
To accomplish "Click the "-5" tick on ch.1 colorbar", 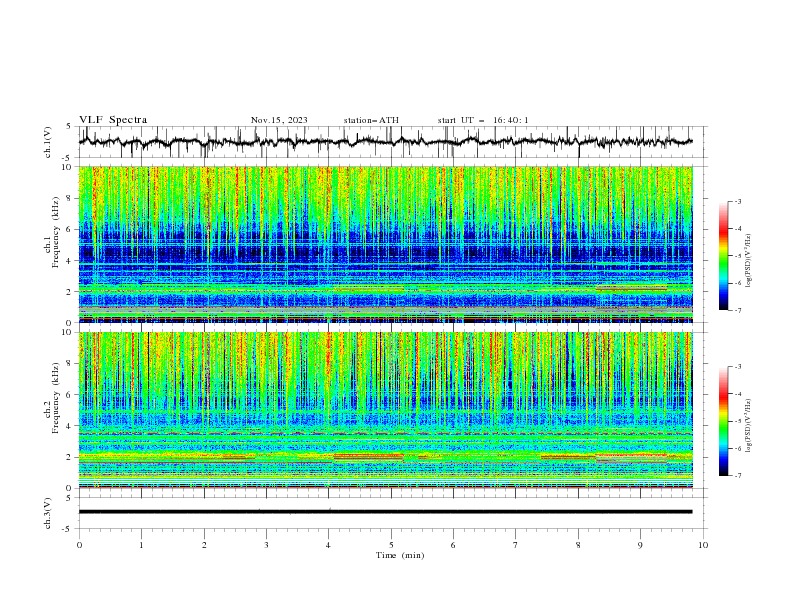I will tap(737, 256).
